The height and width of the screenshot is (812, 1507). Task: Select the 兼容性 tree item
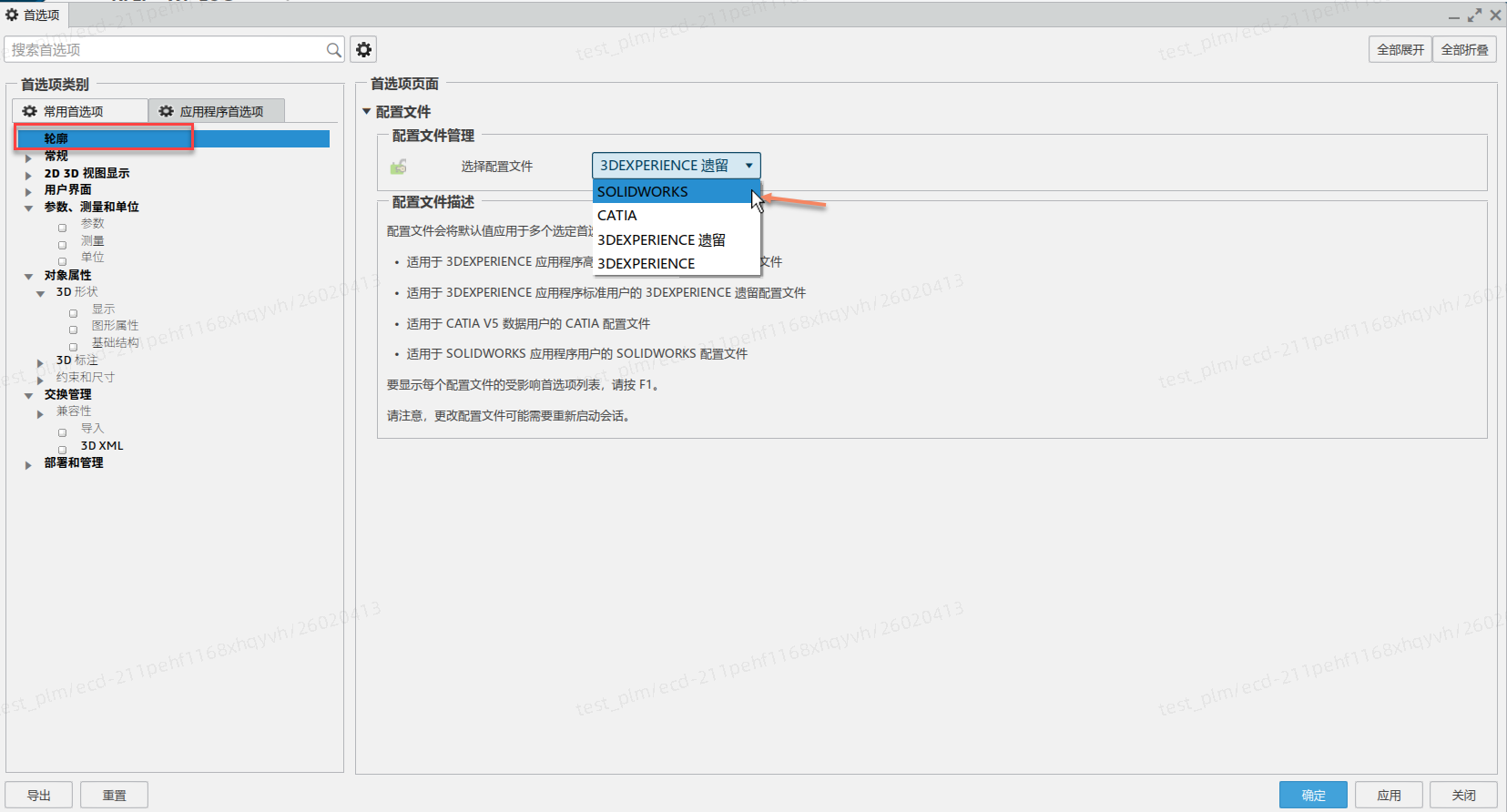click(x=74, y=411)
